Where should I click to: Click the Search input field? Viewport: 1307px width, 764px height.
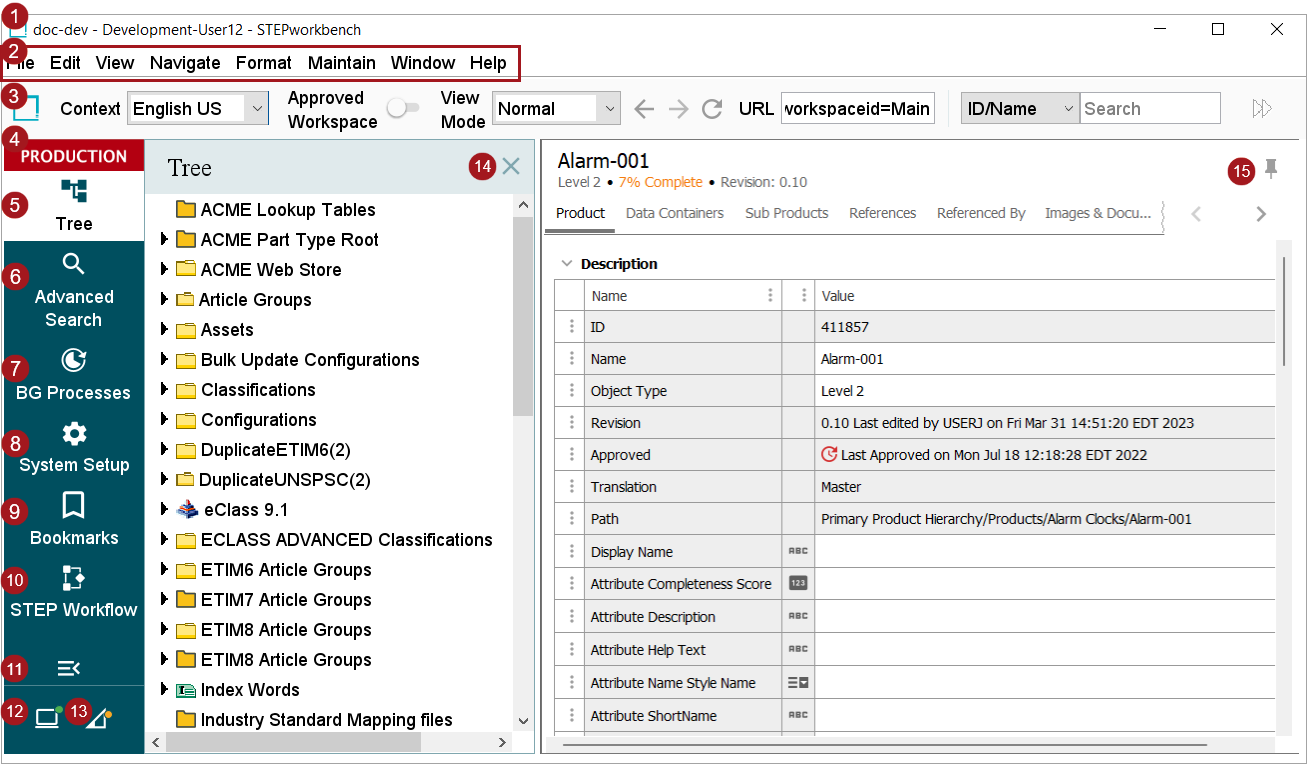[x=1149, y=109]
